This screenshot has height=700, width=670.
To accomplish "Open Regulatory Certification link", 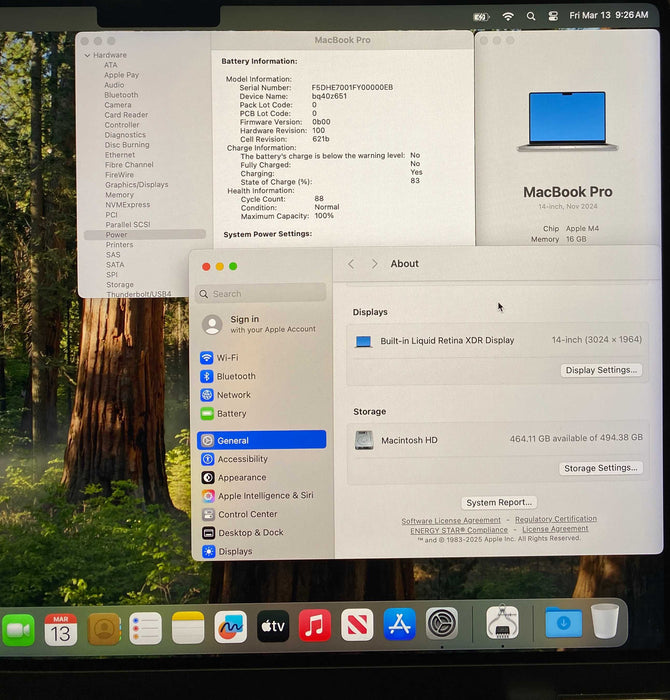I will click(x=556, y=519).
